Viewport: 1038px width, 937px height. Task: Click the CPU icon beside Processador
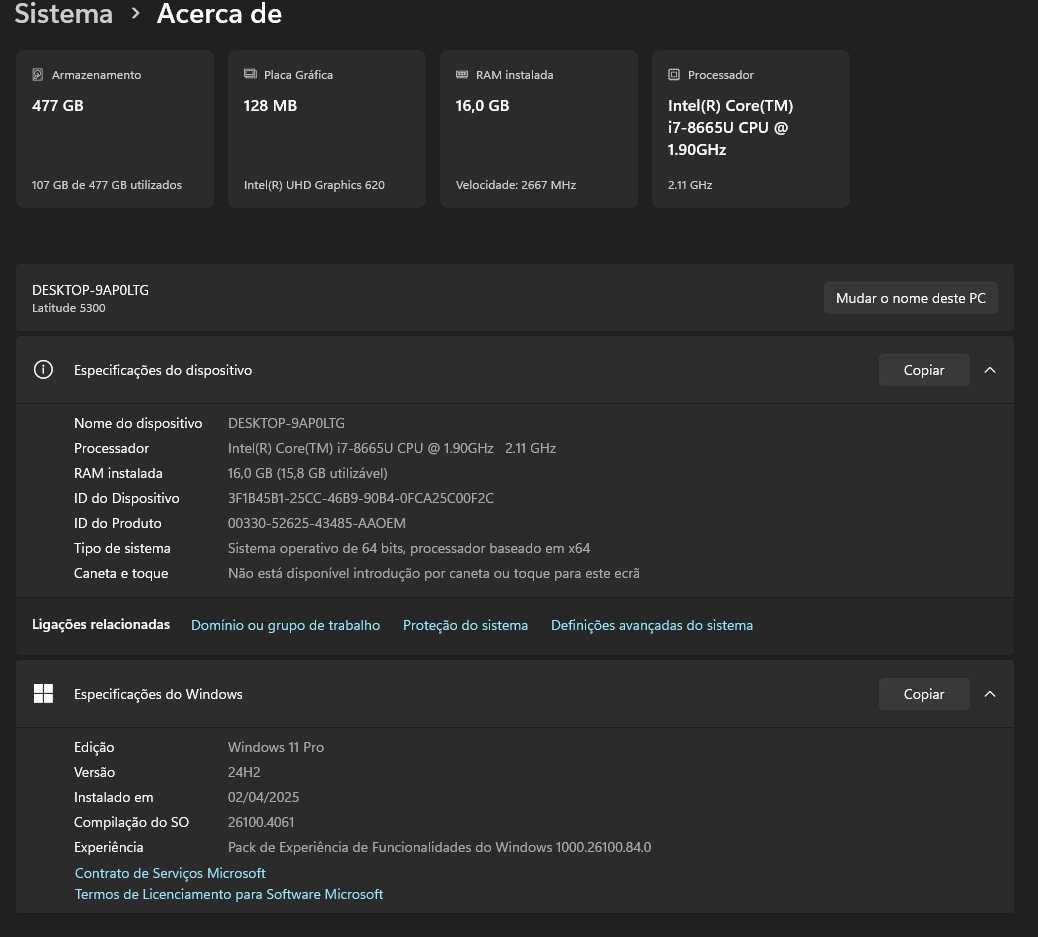coord(674,74)
